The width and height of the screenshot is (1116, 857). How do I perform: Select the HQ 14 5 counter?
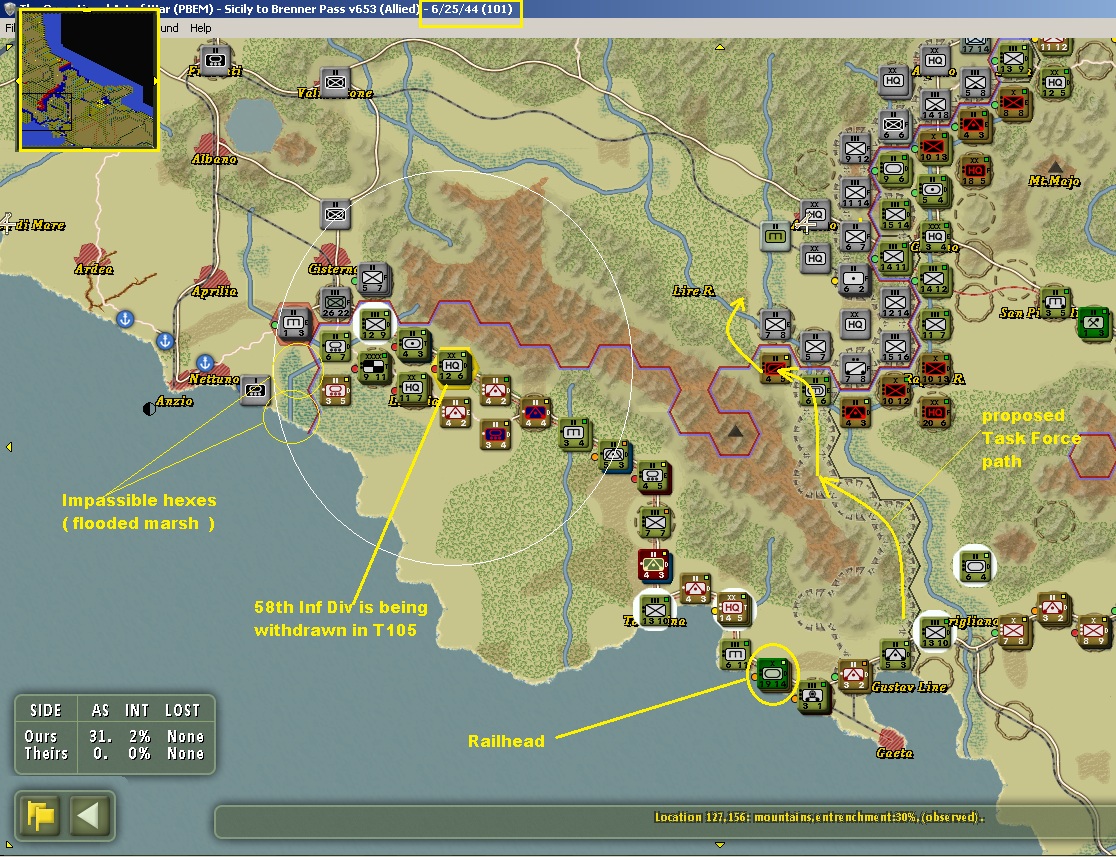point(733,609)
